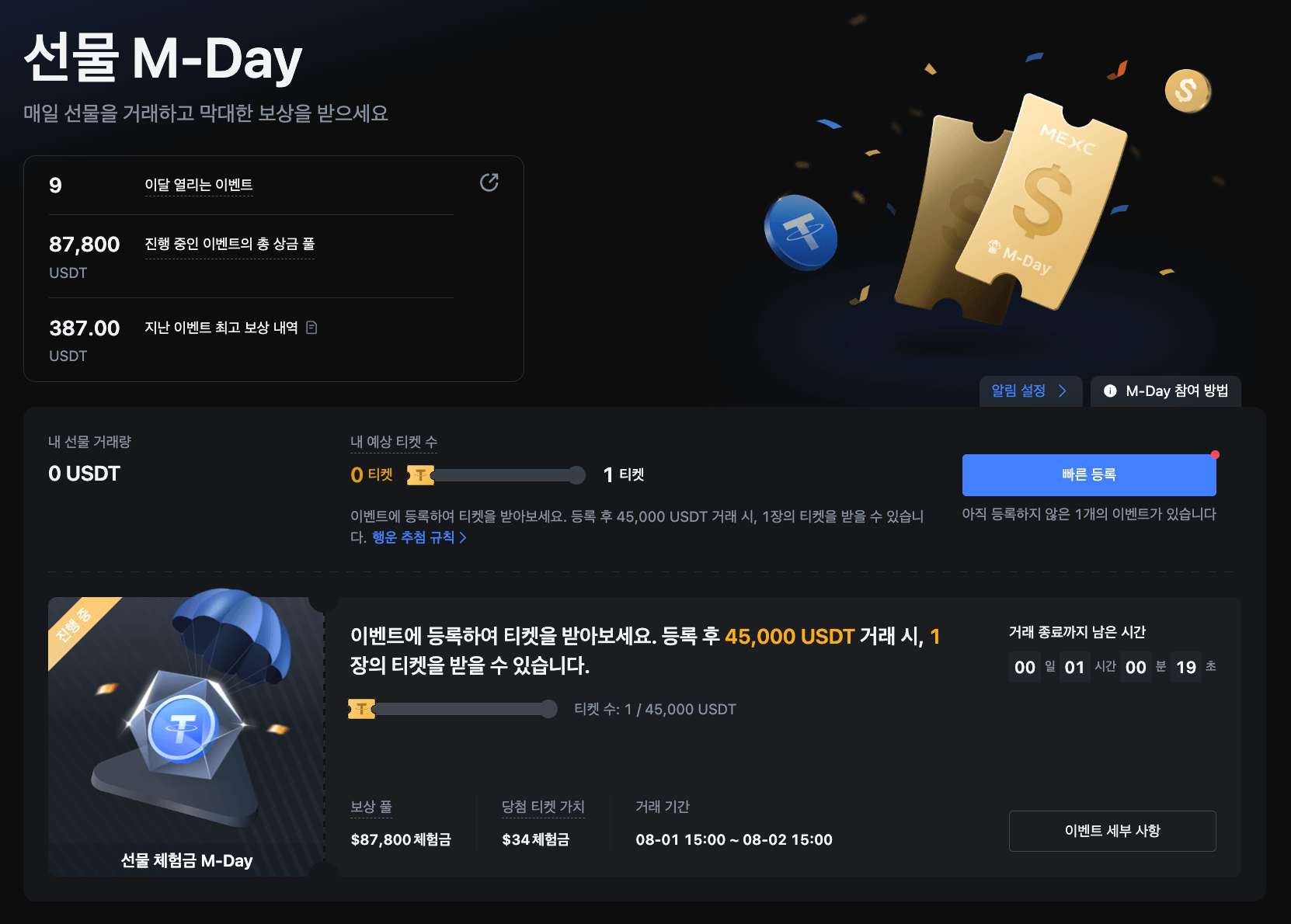This screenshot has width=1291, height=924.
Task: Select the 알림 설정 tab
Action: pyautogui.click(x=1031, y=391)
